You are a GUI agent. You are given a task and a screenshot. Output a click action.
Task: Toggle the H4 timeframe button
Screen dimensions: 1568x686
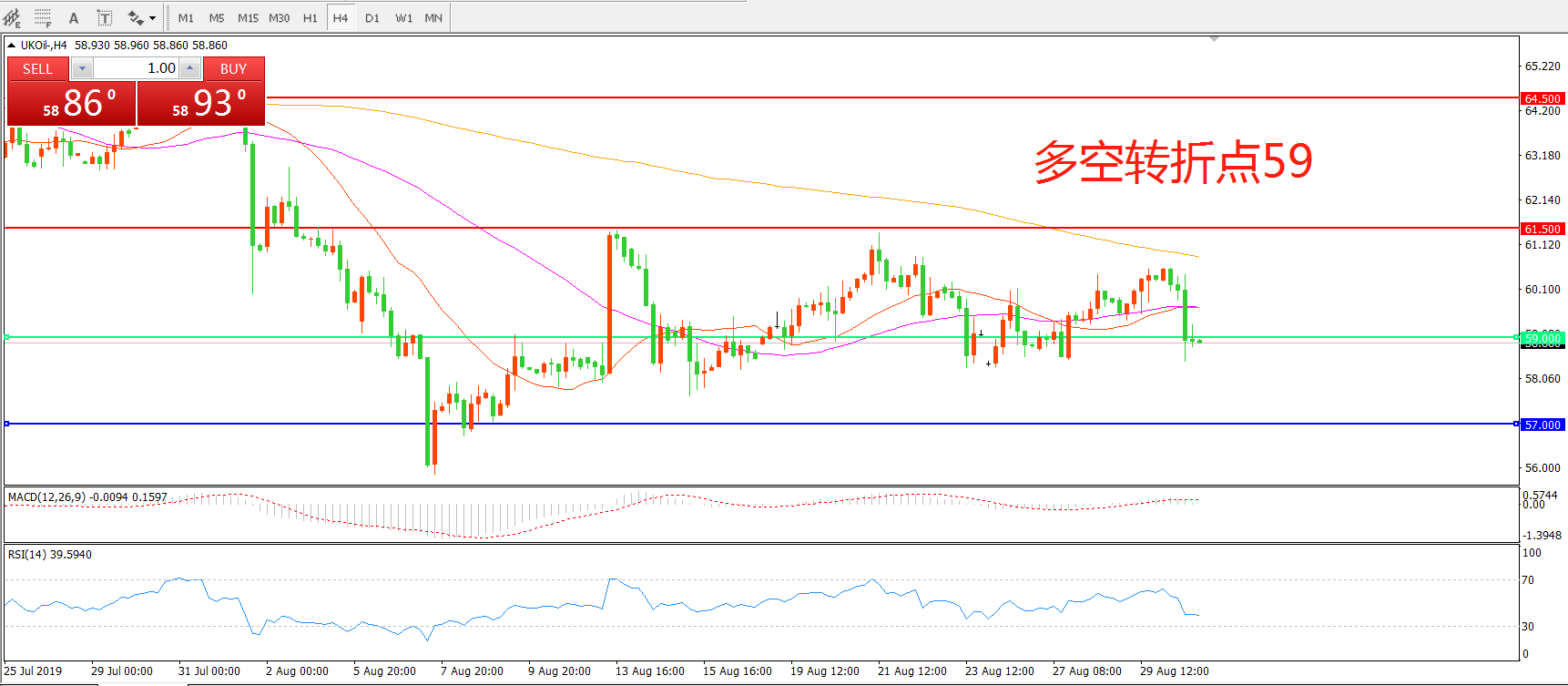coord(340,17)
